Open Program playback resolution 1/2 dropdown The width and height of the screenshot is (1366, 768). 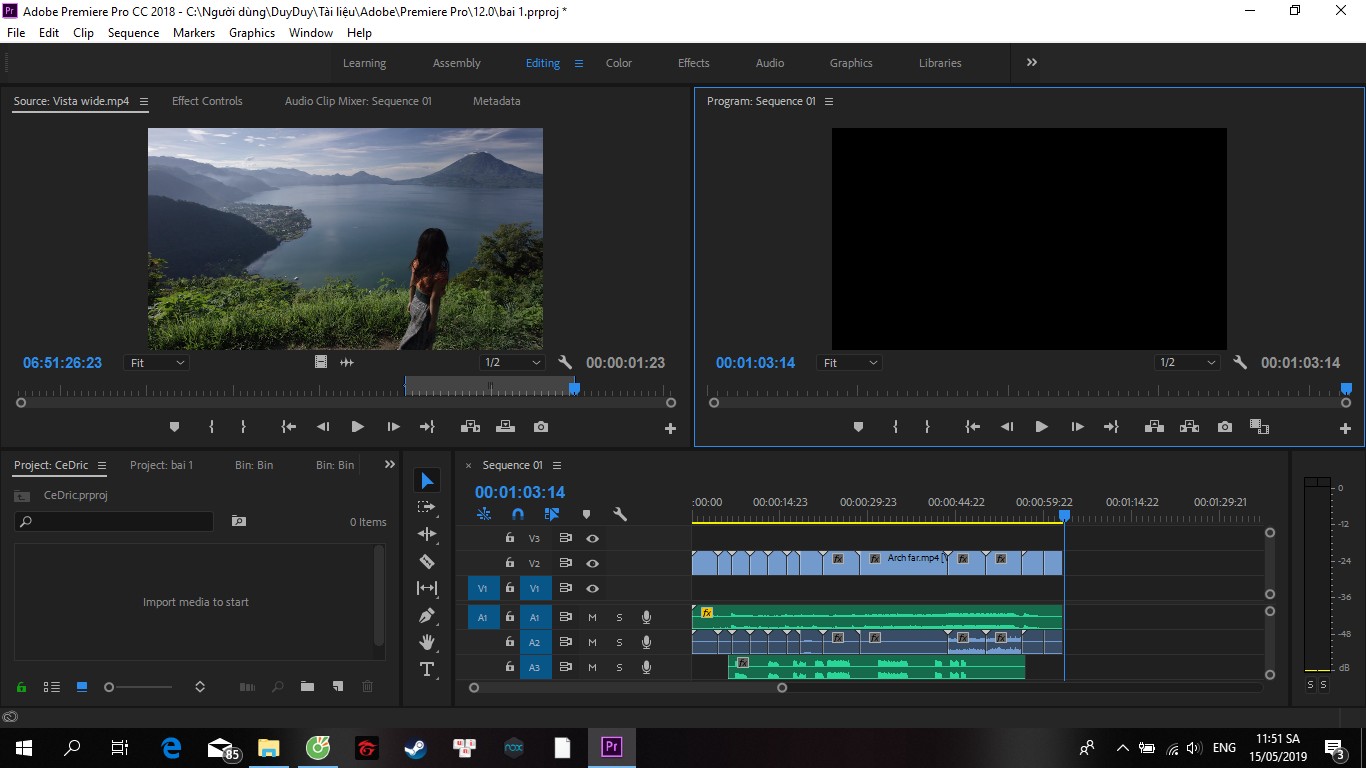[1188, 363]
